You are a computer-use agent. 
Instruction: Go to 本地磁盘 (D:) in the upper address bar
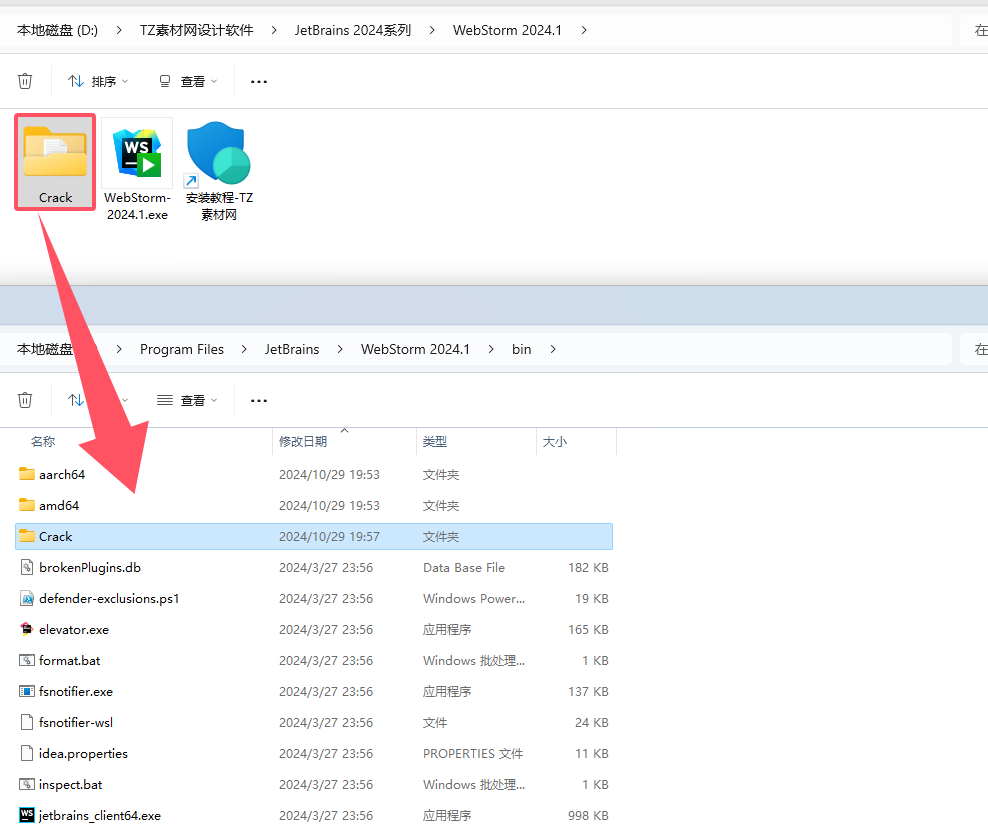[x=57, y=30]
